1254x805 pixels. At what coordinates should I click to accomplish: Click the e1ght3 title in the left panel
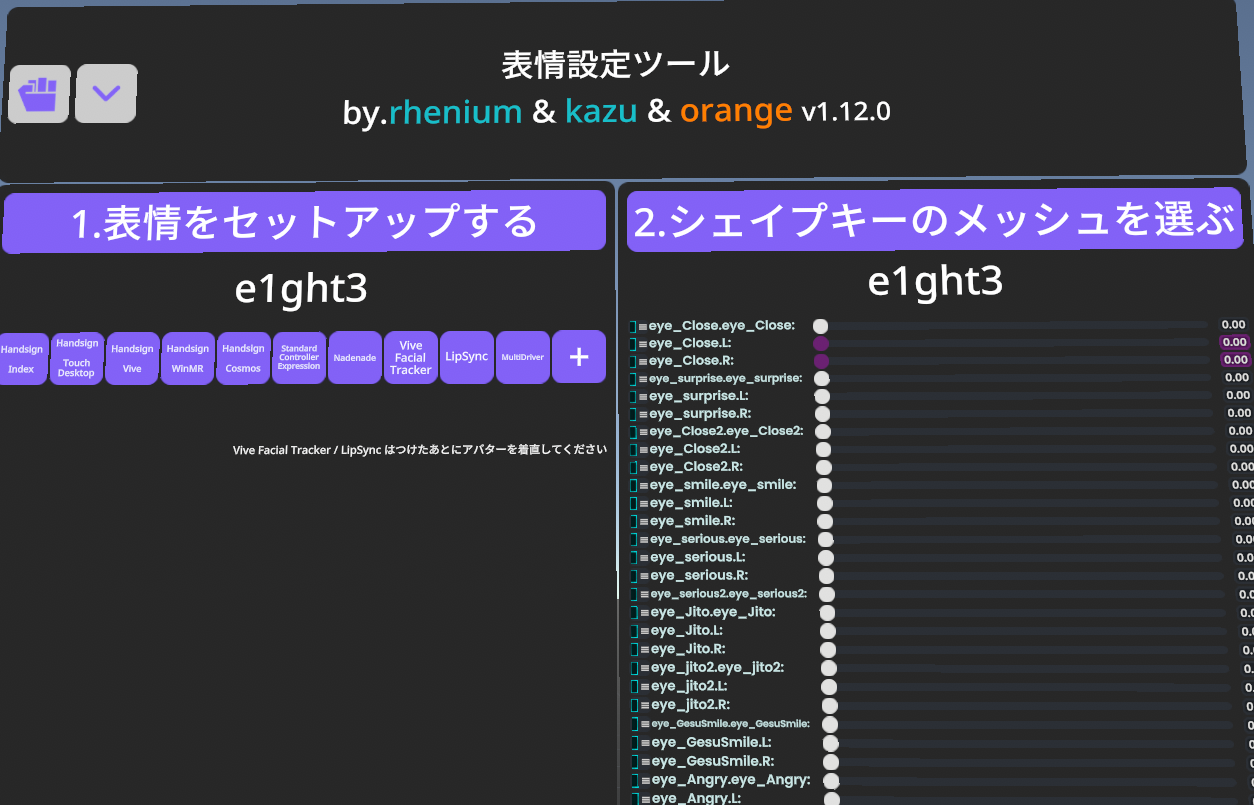(301, 290)
